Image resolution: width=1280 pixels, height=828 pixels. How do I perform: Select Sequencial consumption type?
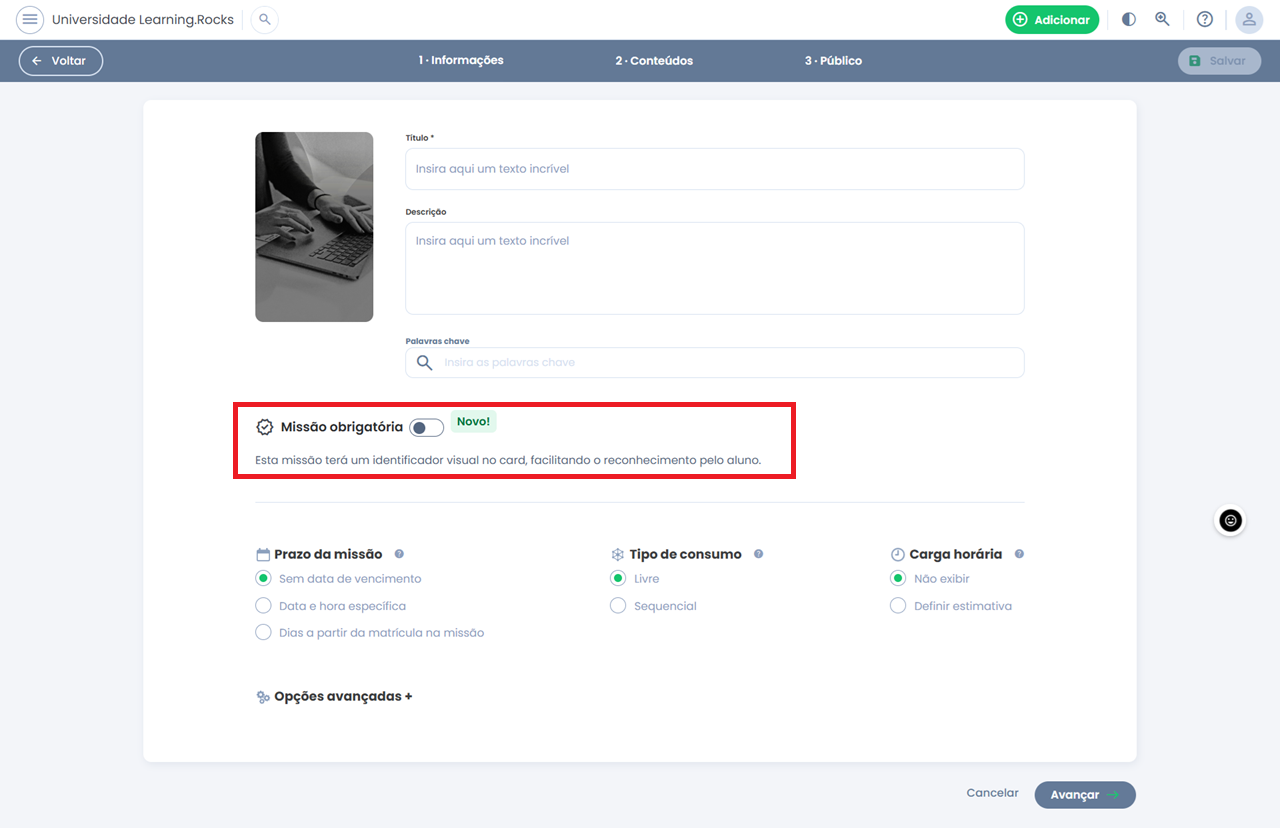coord(618,606)
